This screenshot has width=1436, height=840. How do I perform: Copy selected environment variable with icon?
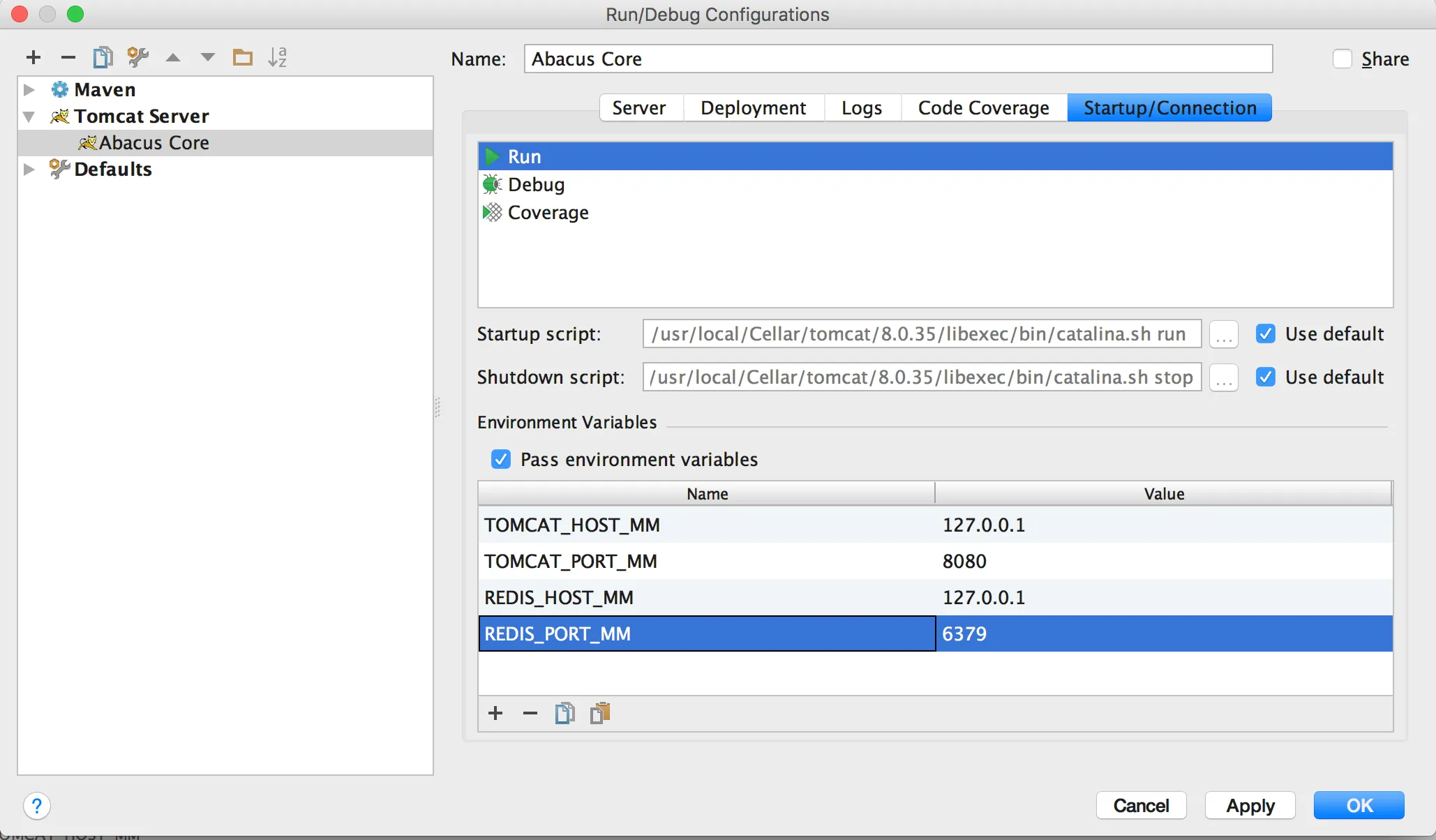click(564, 713)
